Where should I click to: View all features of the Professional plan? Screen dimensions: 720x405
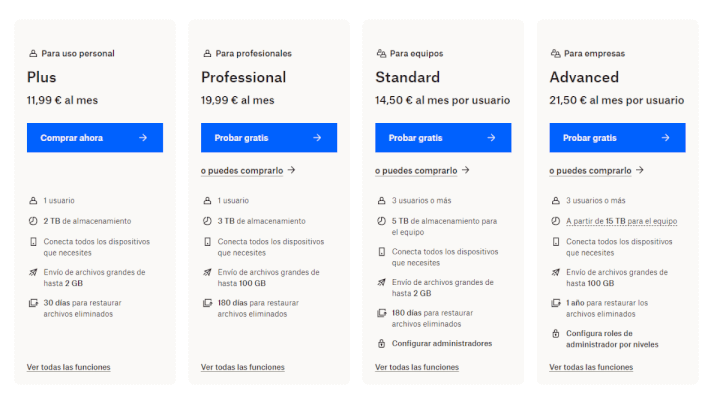click(242, 367)
